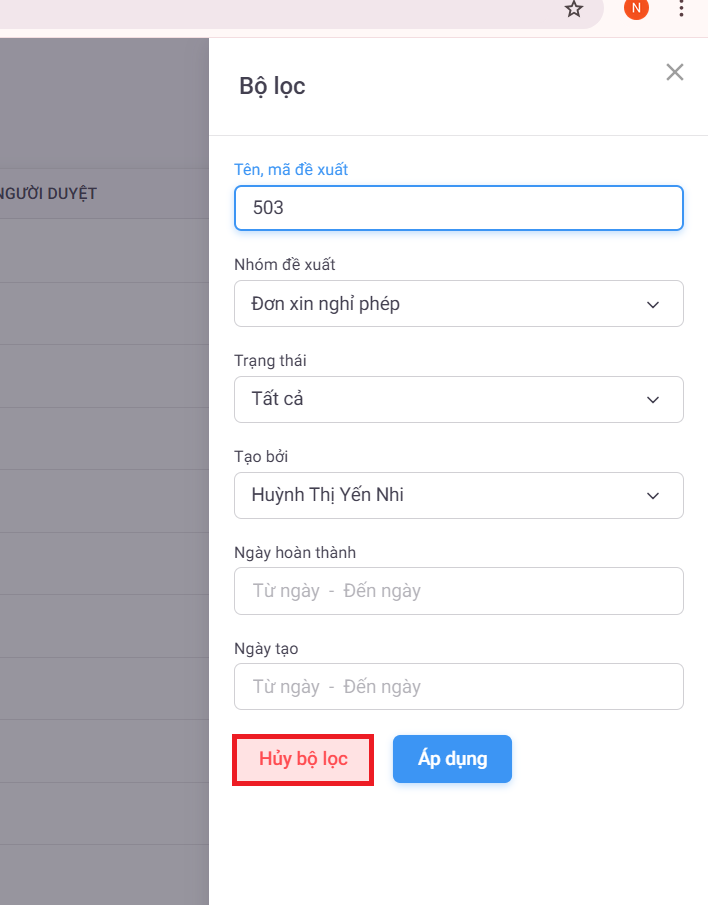Open Chrome's three-dot menu
Image resolution: width=708 pixels, height=905 pixels.
pos(682,9)
